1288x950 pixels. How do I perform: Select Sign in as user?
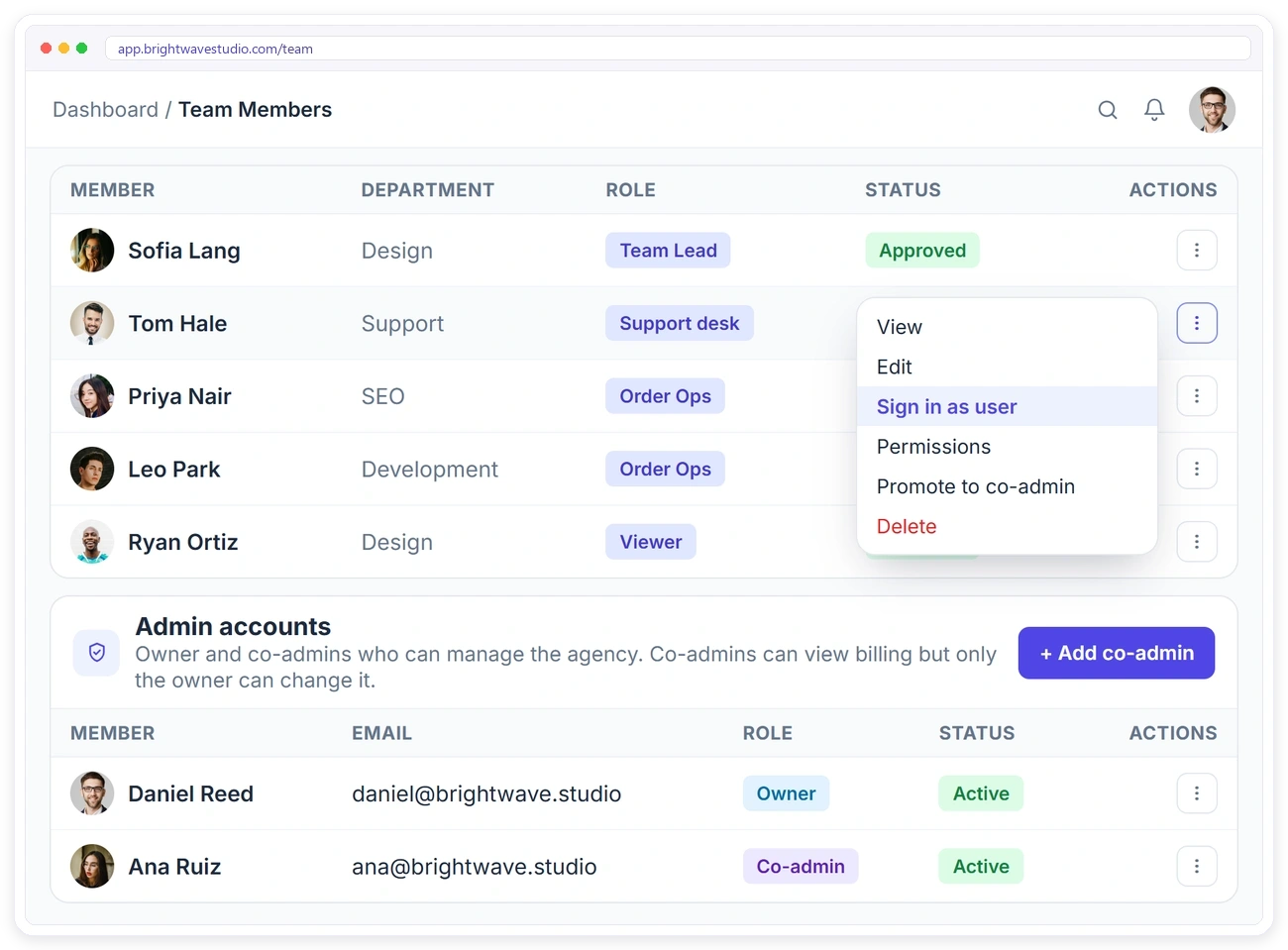pyautogui.click(x=1007, y=406)
